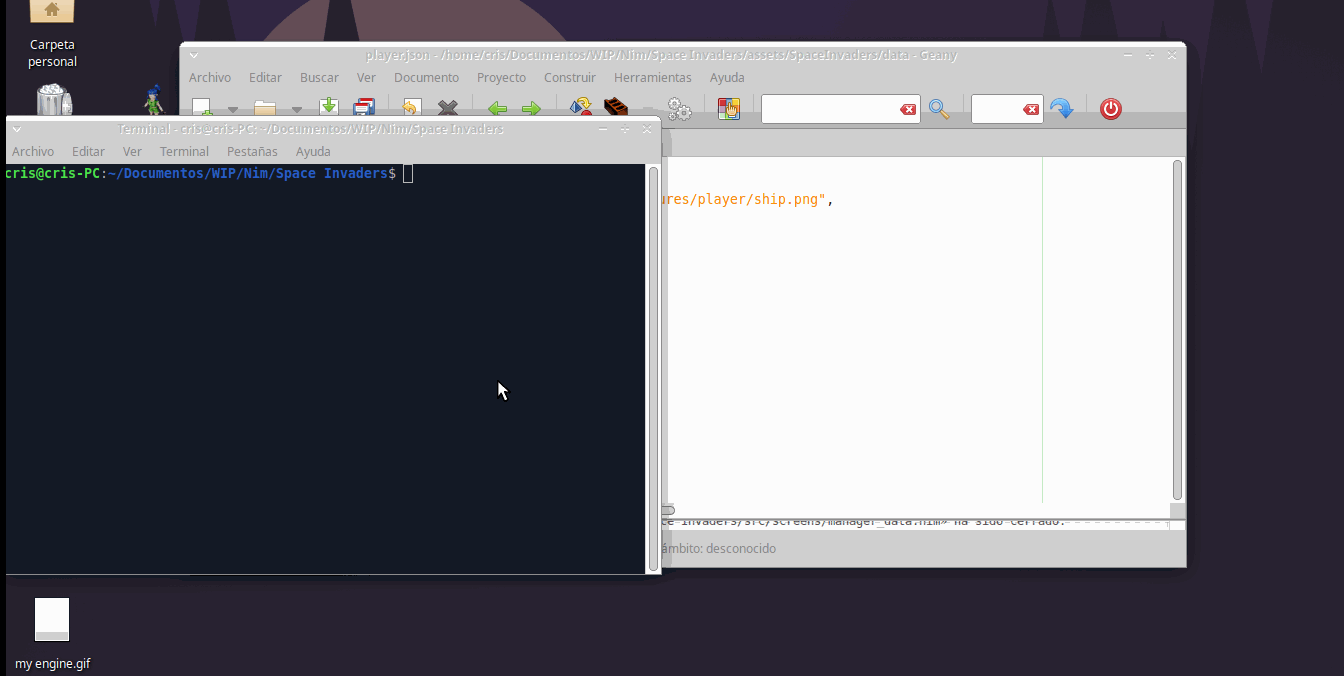The height and width of the screenshot is (676, 1344).
Task: Close the Terminal window
Action: coord(647,129)
